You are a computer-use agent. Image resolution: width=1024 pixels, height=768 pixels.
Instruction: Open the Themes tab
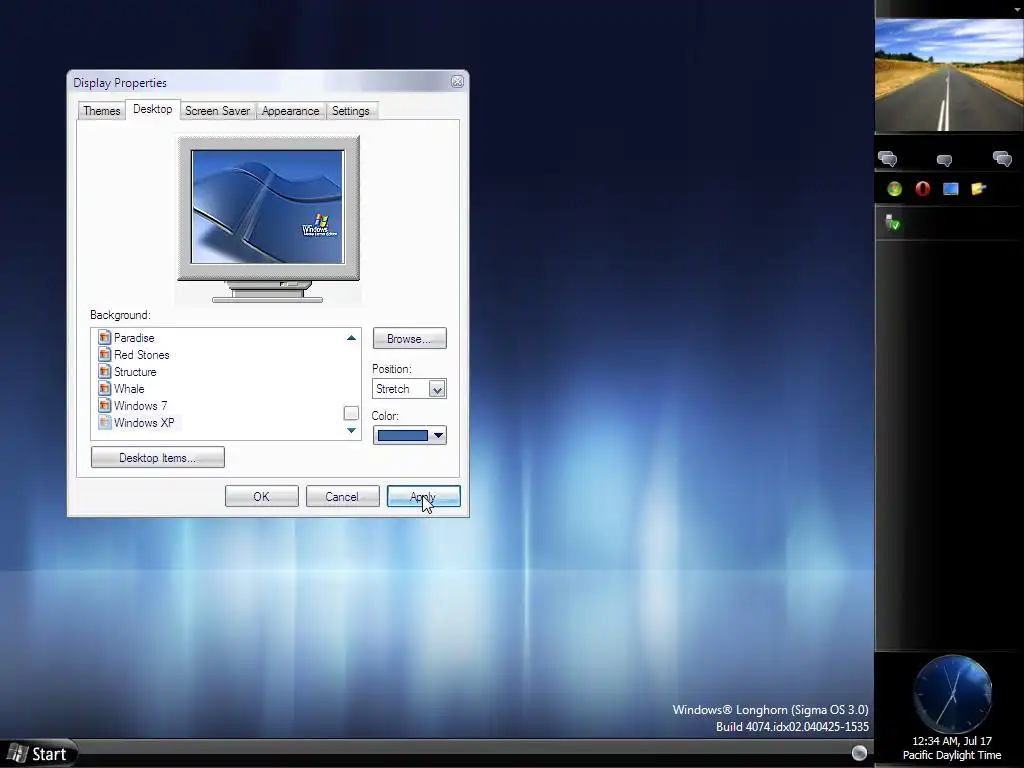tap(101, 111)
